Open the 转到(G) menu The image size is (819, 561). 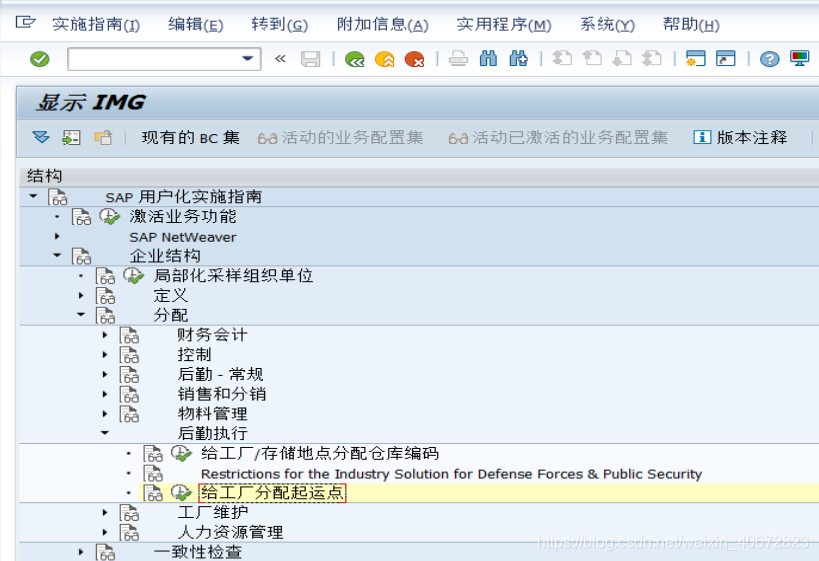(x=279, y=25)
